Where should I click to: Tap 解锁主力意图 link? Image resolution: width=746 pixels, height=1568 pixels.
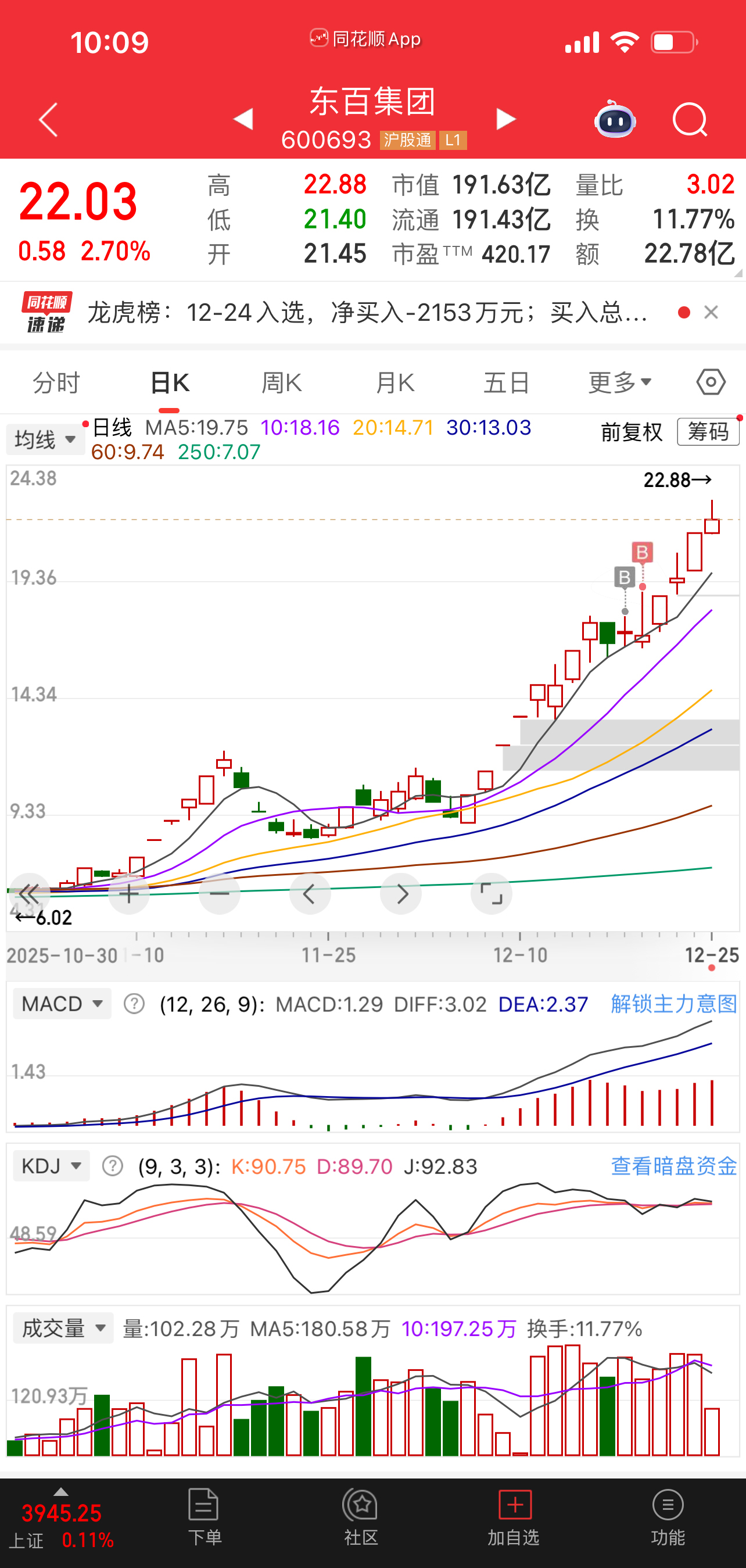[x=673, y=1004]
